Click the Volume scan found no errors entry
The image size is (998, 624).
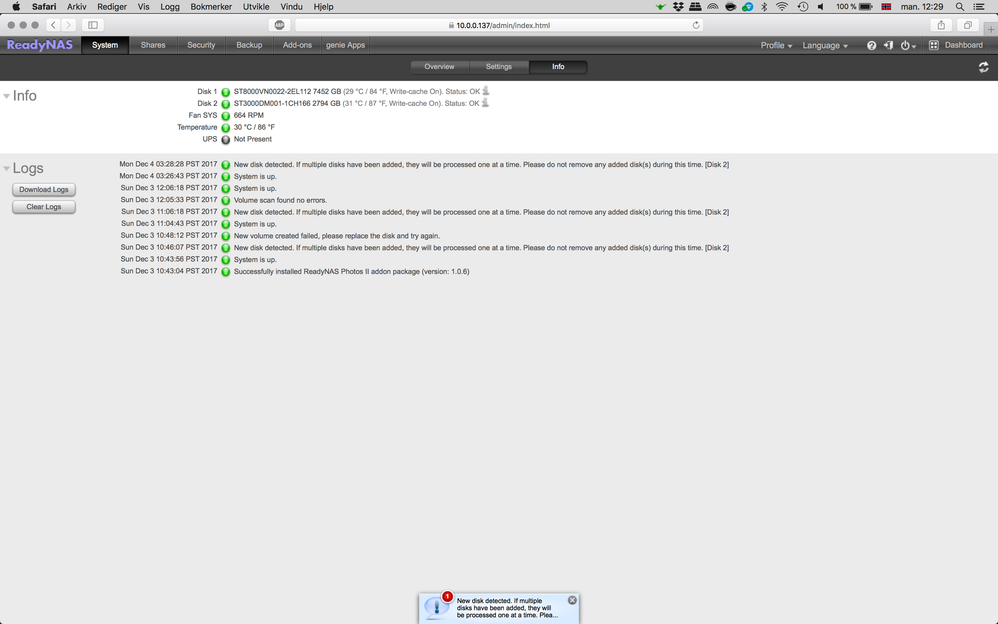(x=280, y=200)
